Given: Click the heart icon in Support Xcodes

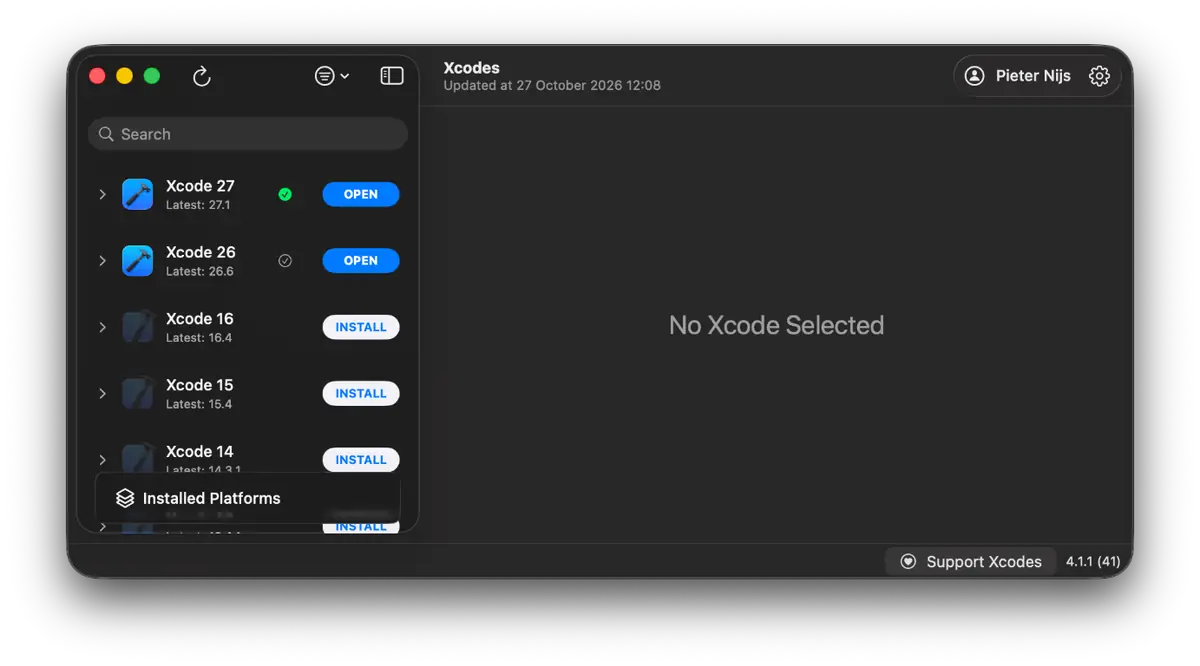Looking at the screenshot, I should (x=908, y=562).
